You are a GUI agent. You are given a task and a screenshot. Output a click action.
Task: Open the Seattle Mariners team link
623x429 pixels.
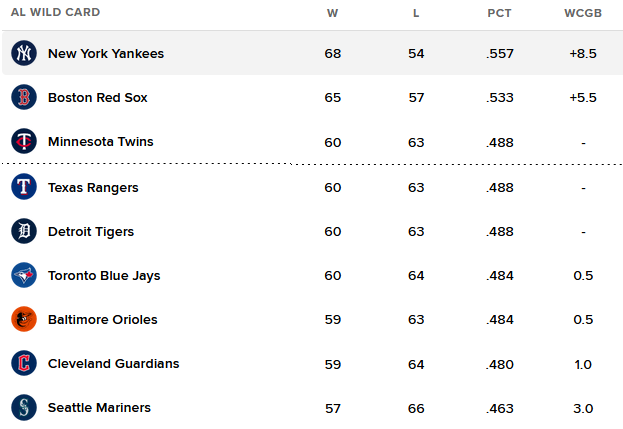pyautogui.click(x=99, y=408)
